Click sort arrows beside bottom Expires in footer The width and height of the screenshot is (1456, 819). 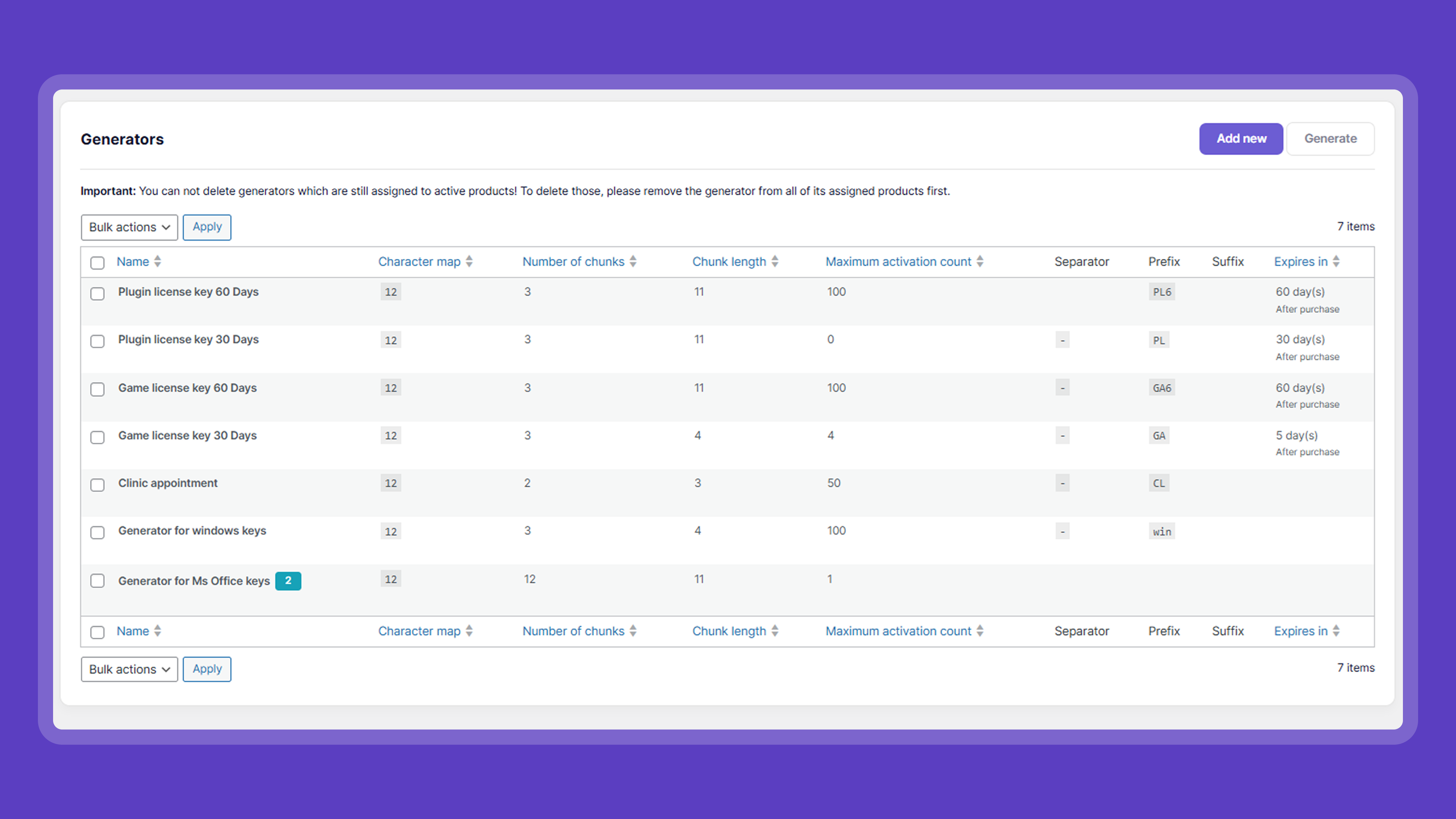coord(1336,631)
